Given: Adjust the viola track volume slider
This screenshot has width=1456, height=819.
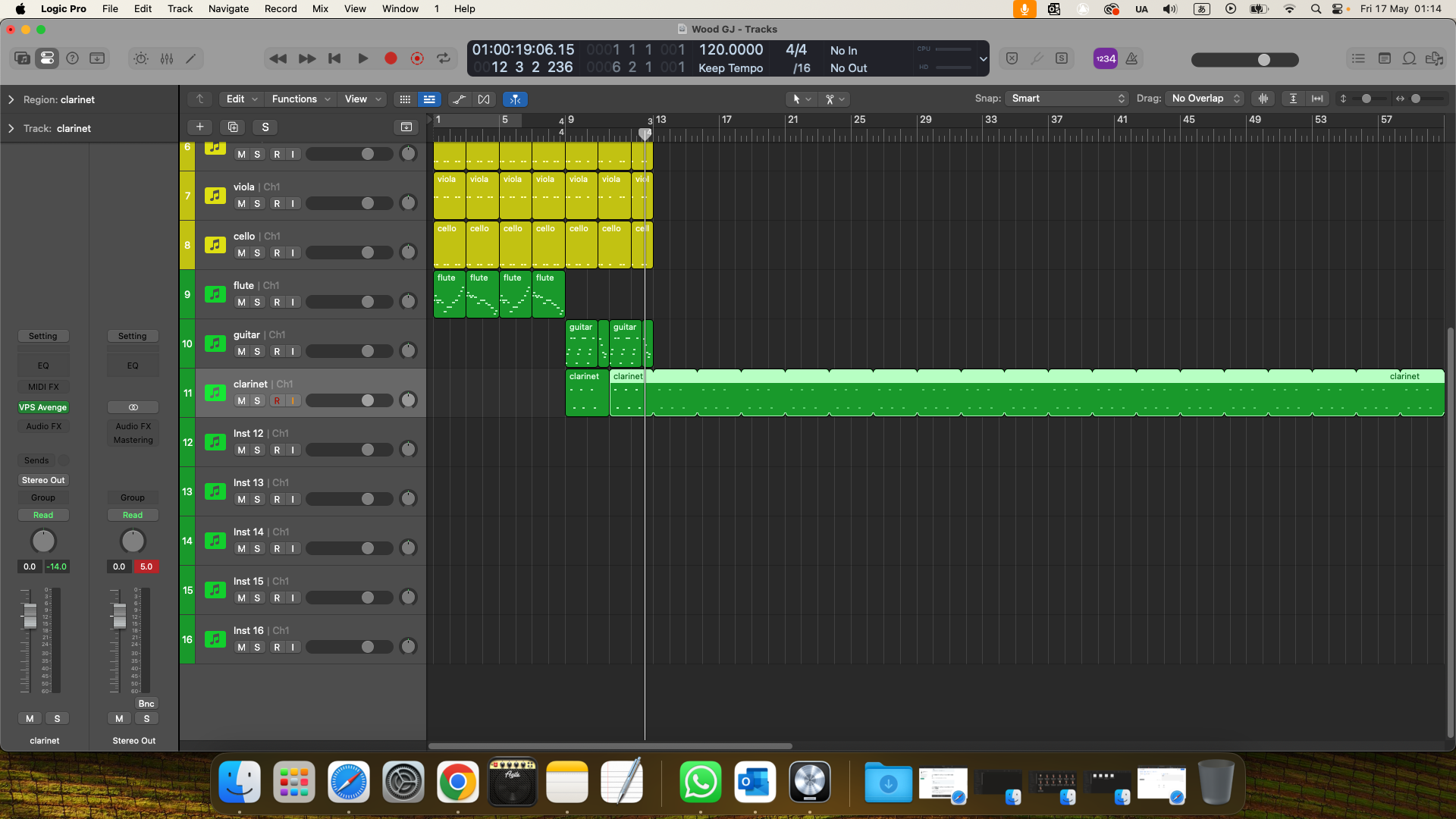Looking at the screenshot, I should click(x=368, y=203).
